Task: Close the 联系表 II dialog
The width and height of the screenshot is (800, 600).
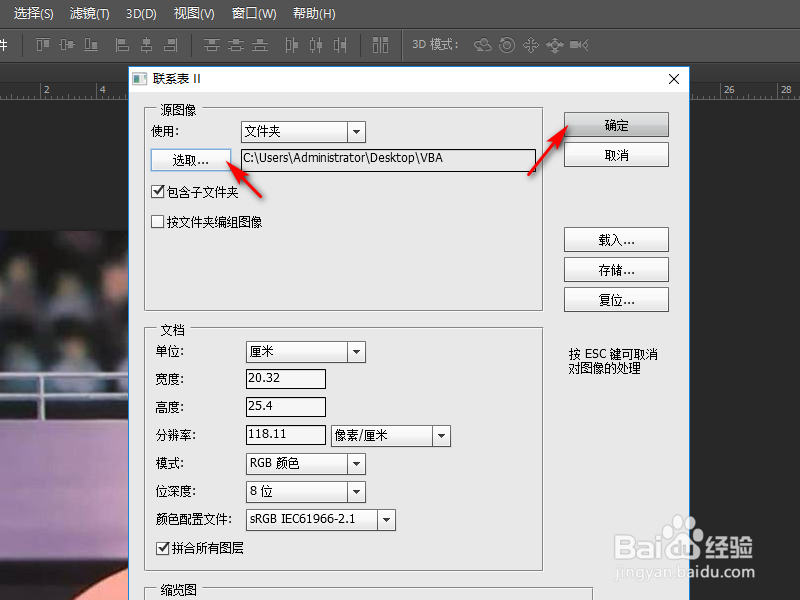Action: point(674,79)
